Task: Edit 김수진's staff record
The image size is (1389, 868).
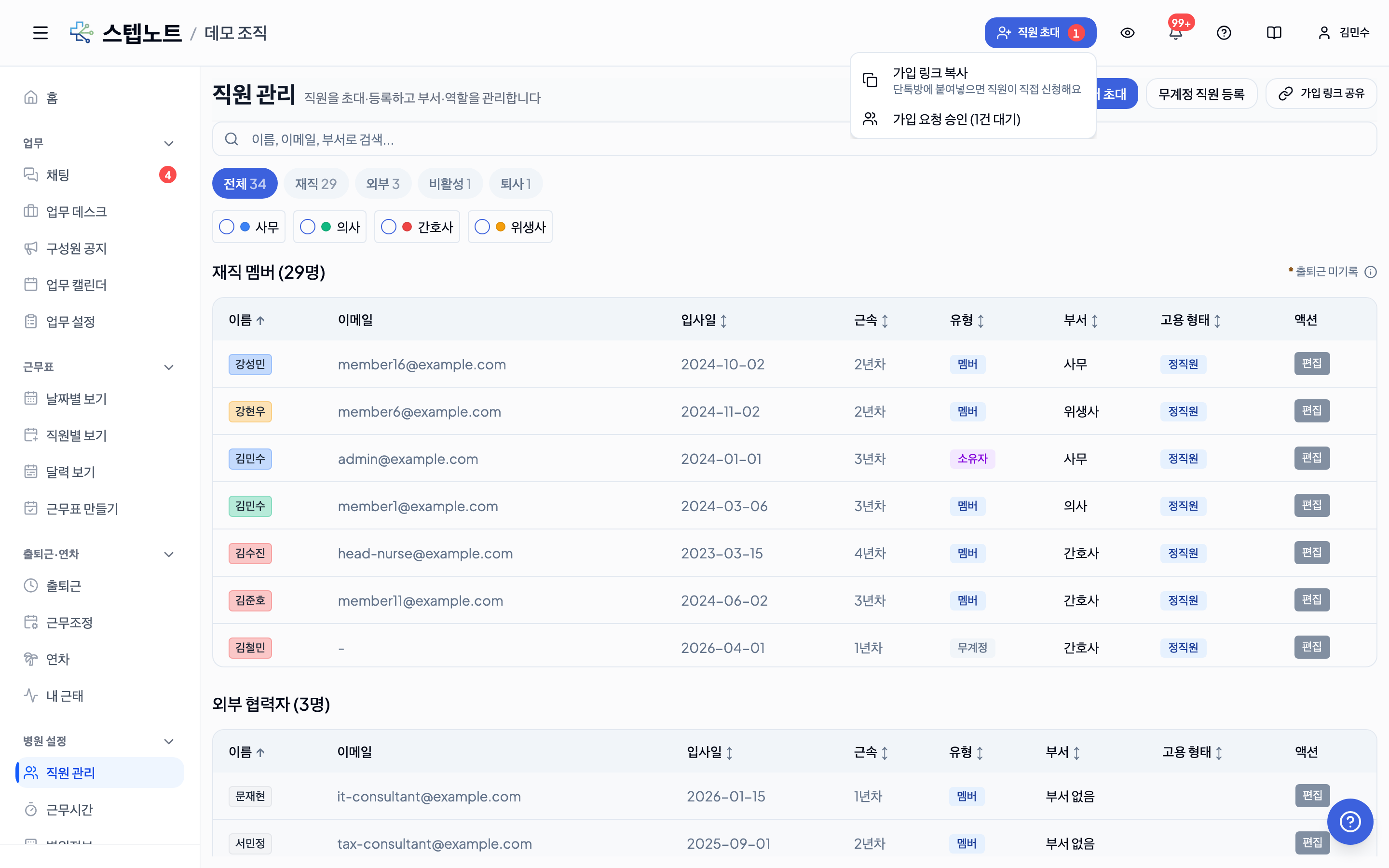Action: (x=1311, y=552)
